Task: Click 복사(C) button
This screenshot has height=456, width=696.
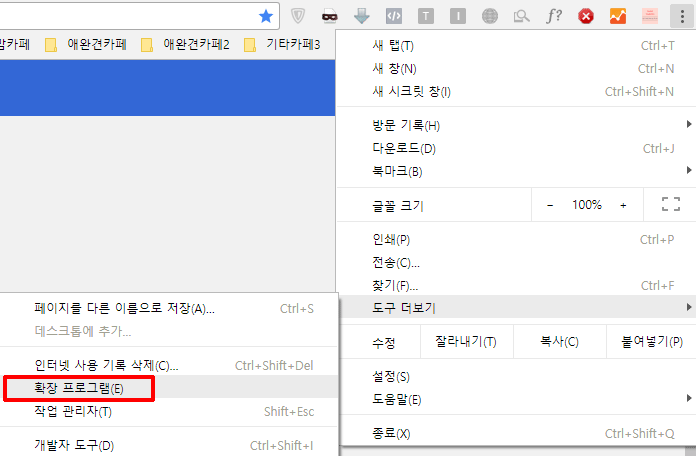Action: (x=559, y=342)
